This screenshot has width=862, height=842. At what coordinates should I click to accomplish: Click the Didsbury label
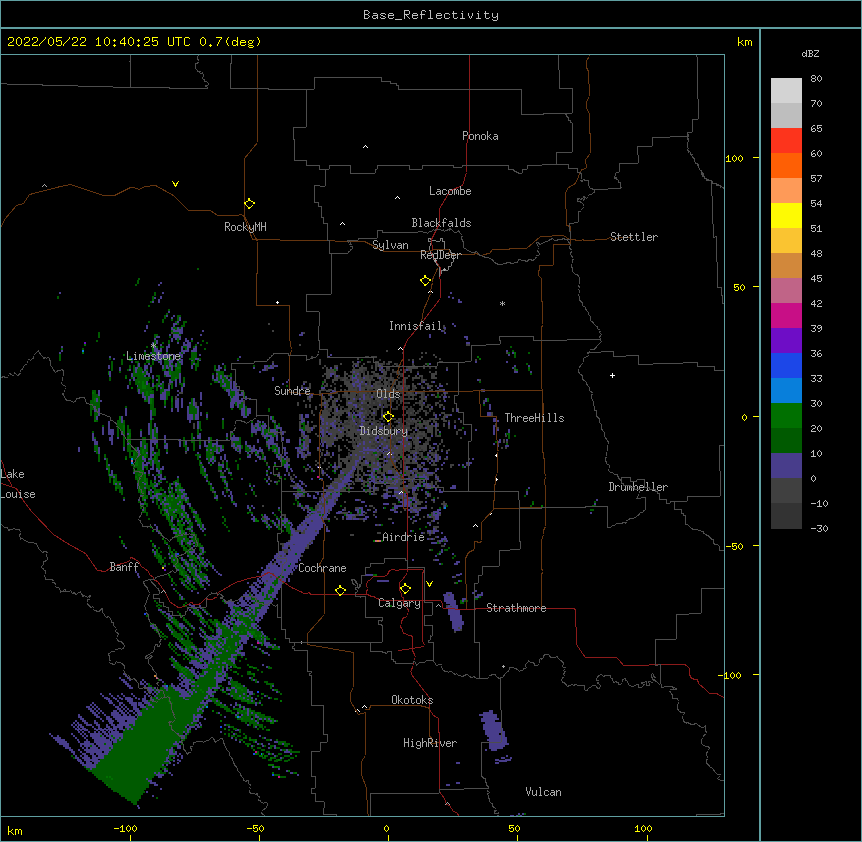coord(384,431)
